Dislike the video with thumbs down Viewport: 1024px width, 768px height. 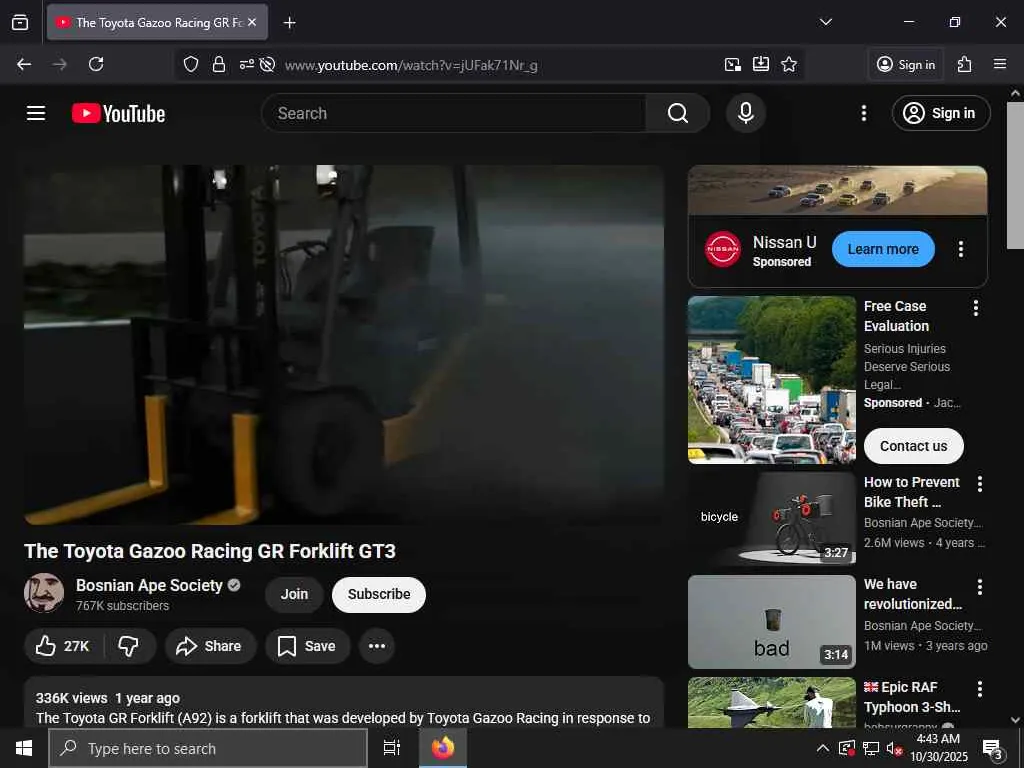point(129,646)
